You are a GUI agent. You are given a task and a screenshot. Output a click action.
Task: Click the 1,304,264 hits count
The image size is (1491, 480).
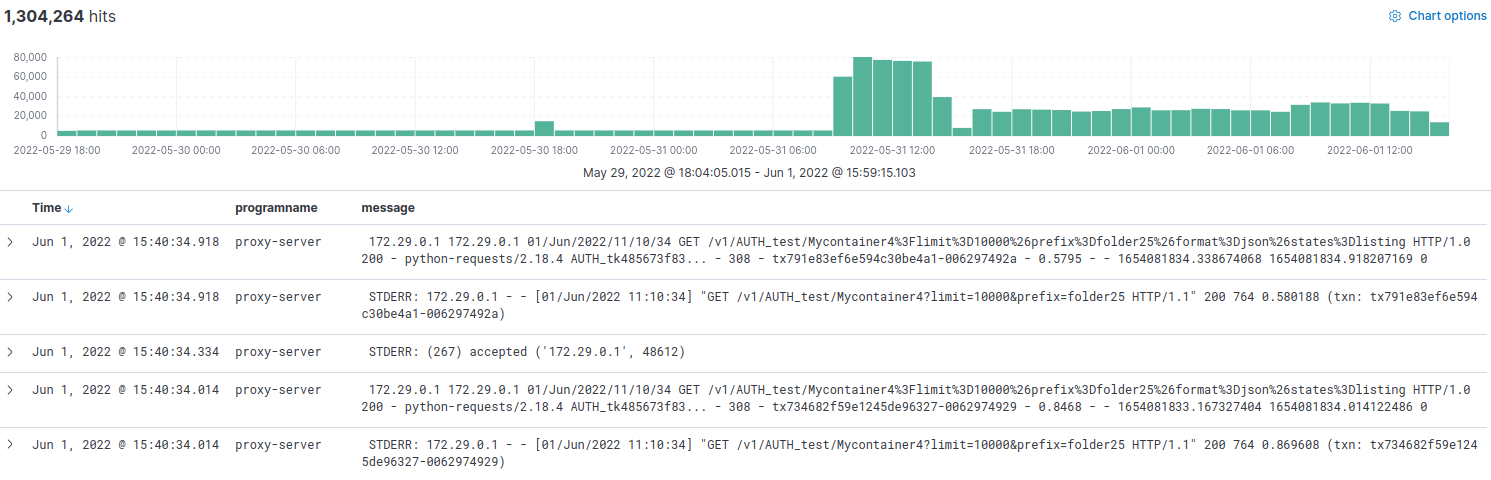(60, 16)
